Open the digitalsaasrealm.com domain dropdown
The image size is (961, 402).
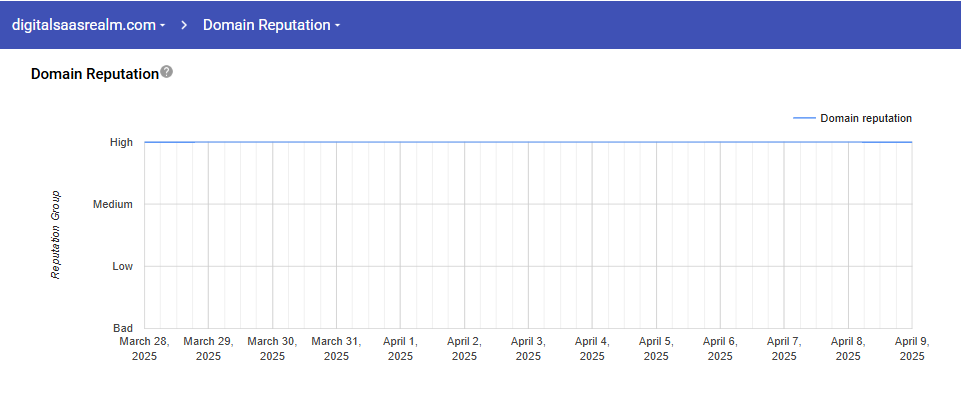tap(89, 25)
